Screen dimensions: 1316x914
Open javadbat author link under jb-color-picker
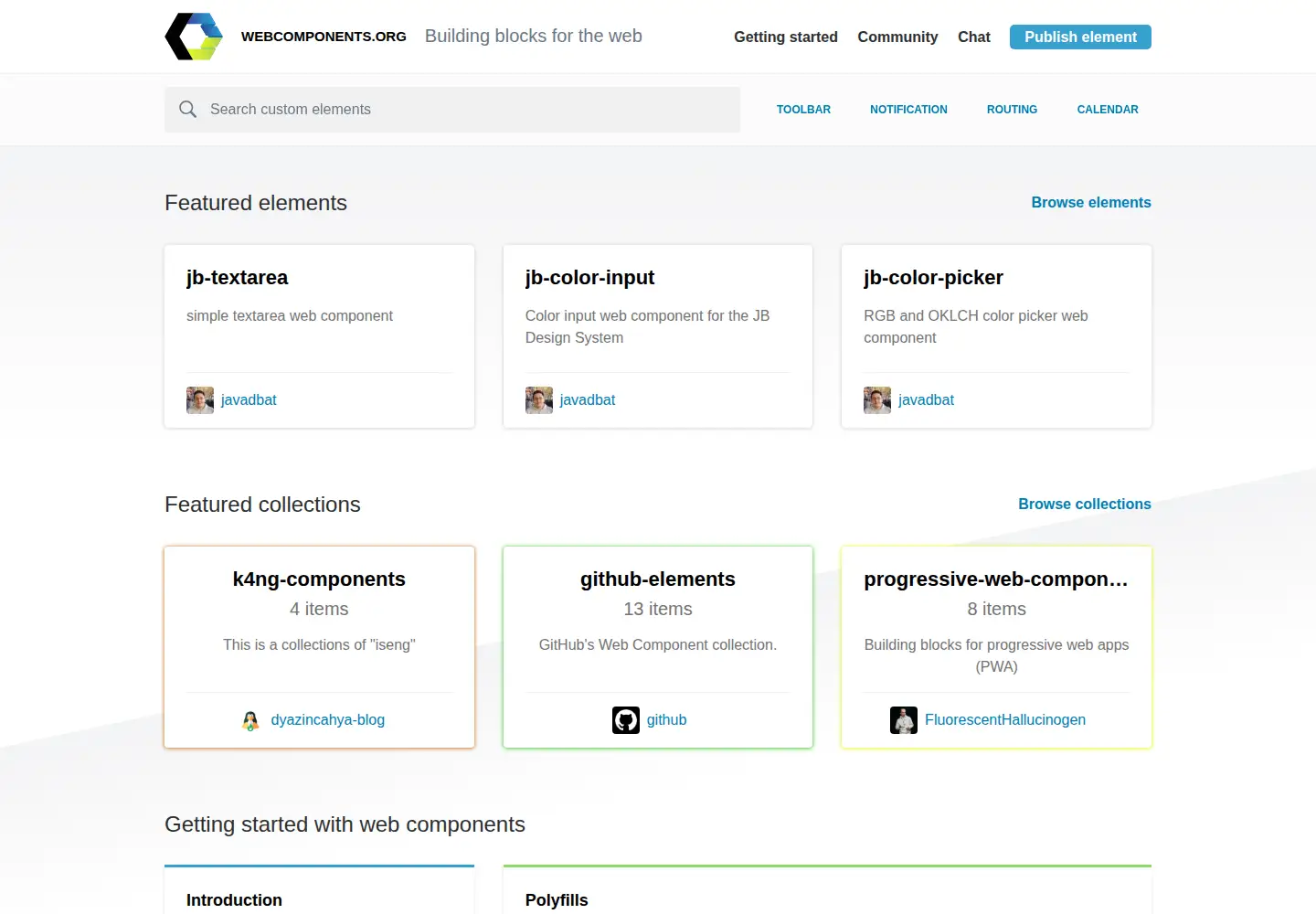(x=926, y=400)
